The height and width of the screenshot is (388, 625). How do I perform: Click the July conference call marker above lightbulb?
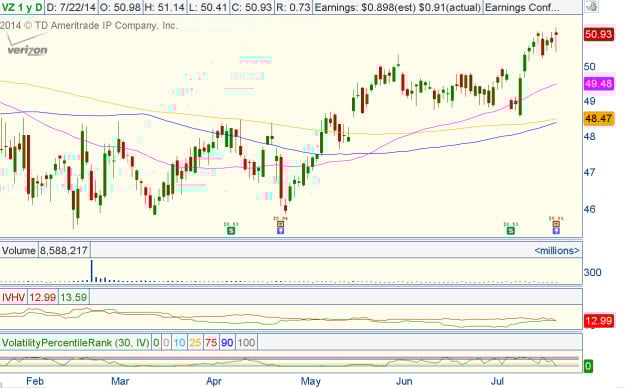coord(556,224)
